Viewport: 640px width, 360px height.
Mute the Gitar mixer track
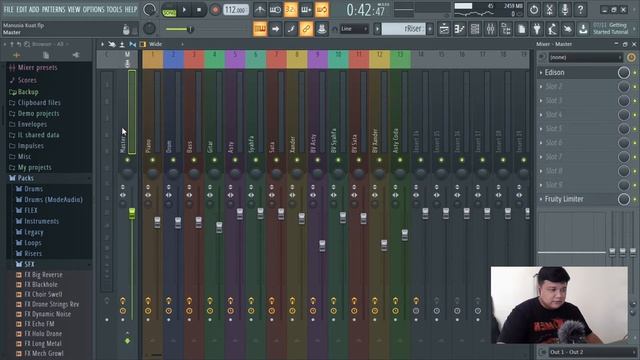214,160
